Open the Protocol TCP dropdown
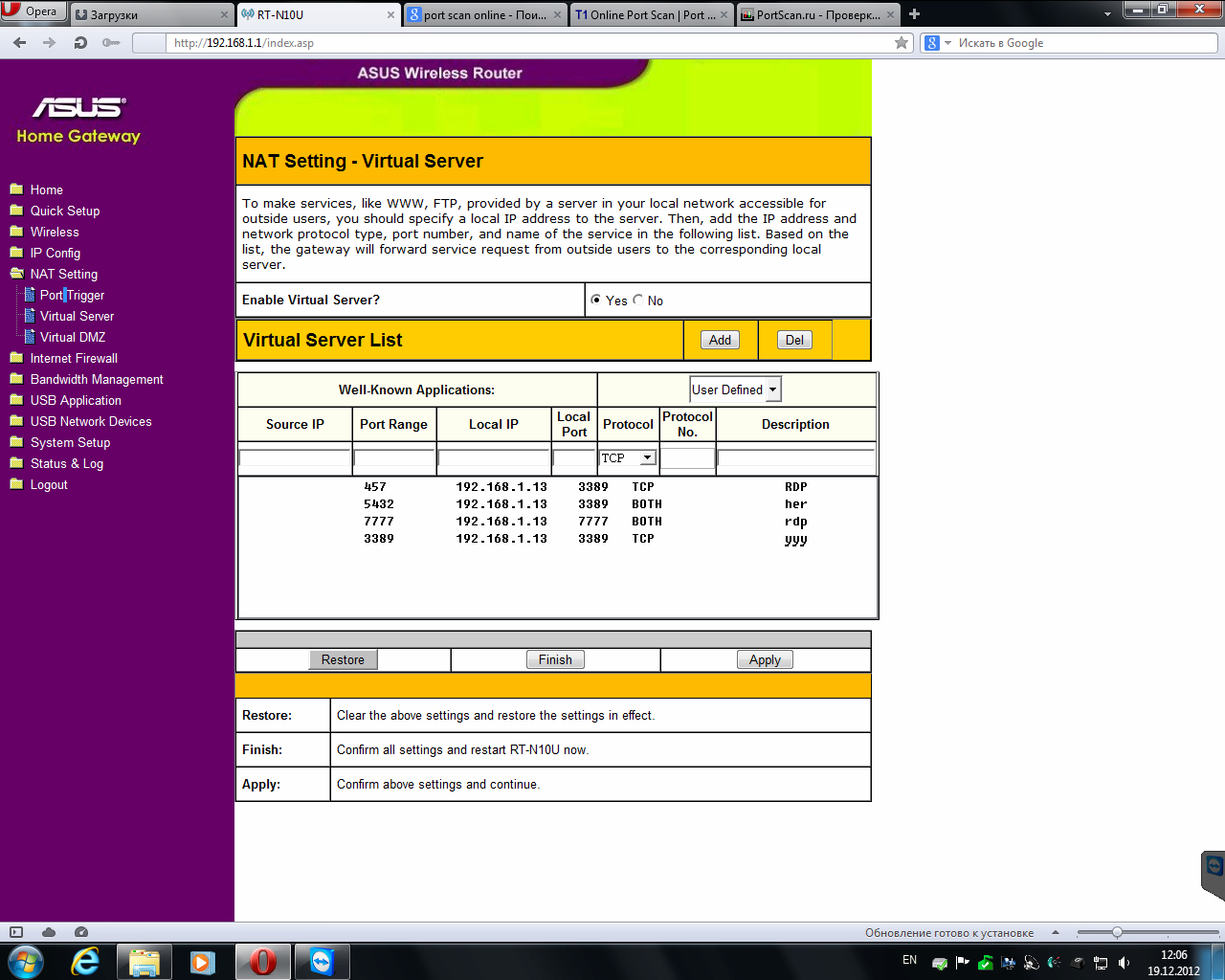The height and width of the screenshot is (980, 1225). pyautogui.click(x=628, y=458)
